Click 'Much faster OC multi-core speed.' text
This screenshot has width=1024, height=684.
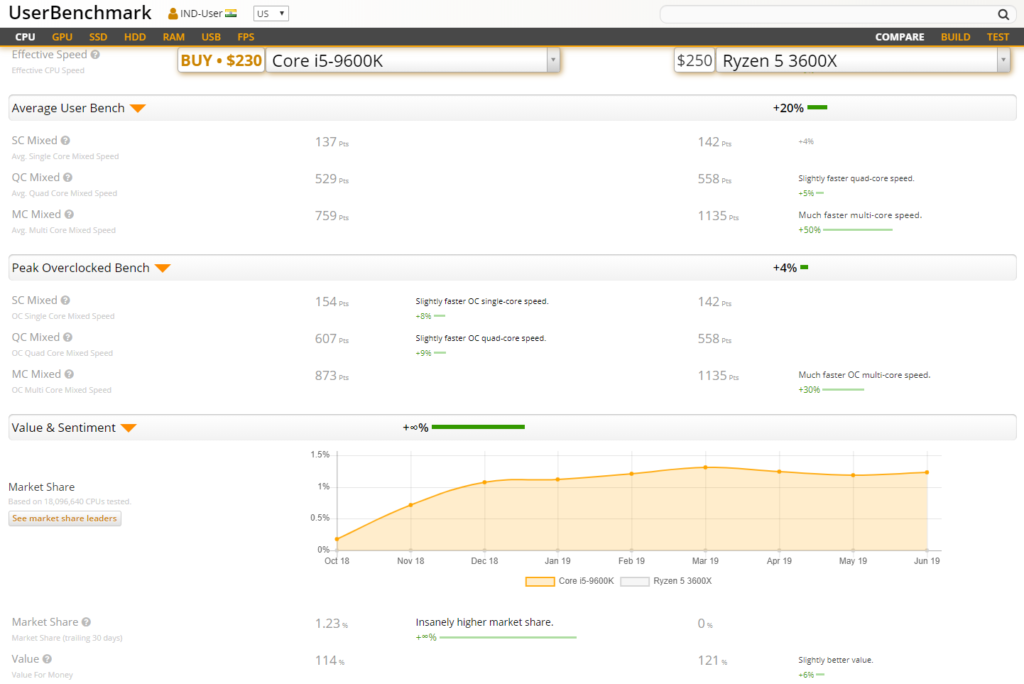[x=864, y=375]
